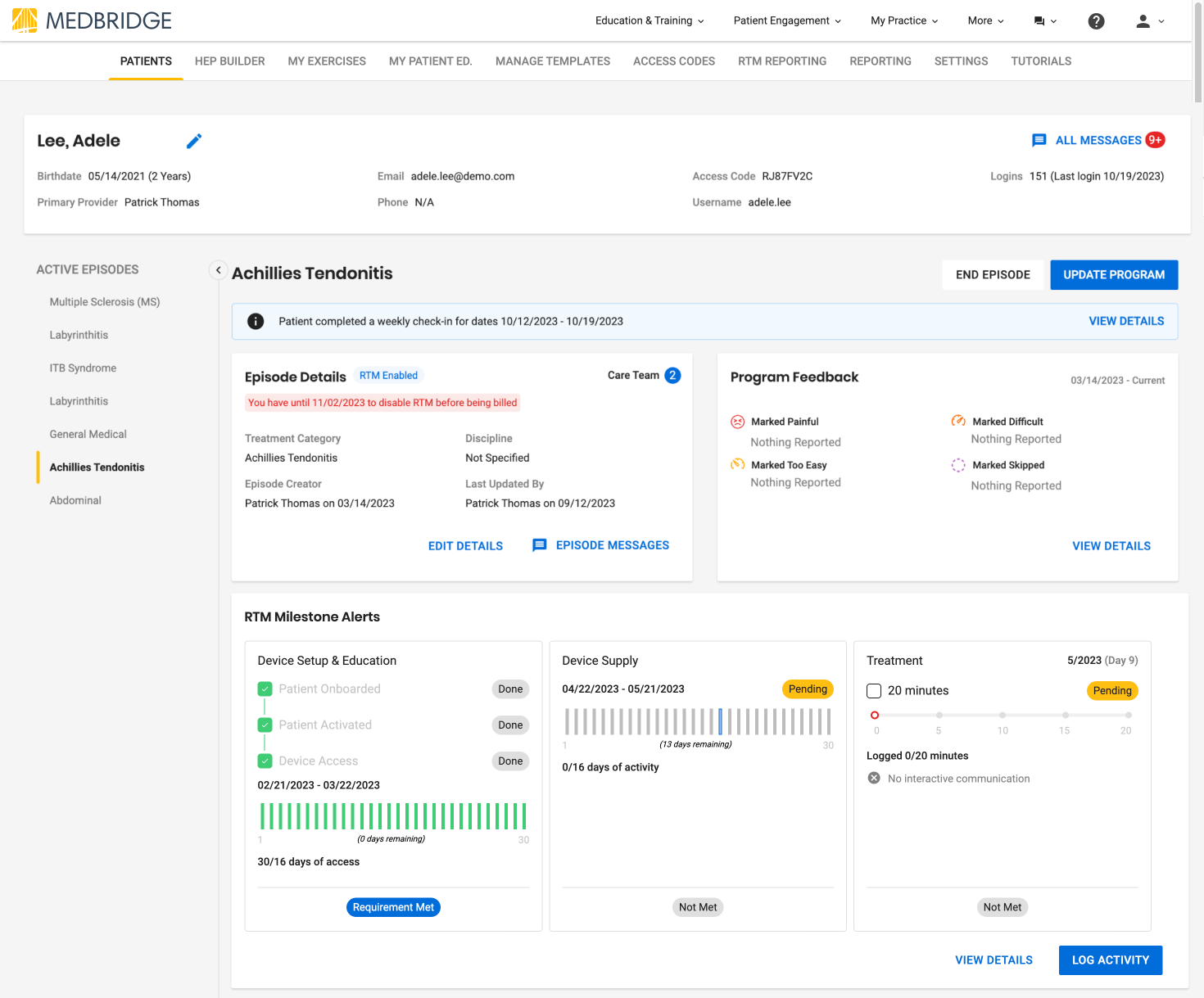Click the MedBridge logo
The image size is (1204, 998).
click(92, 20)
